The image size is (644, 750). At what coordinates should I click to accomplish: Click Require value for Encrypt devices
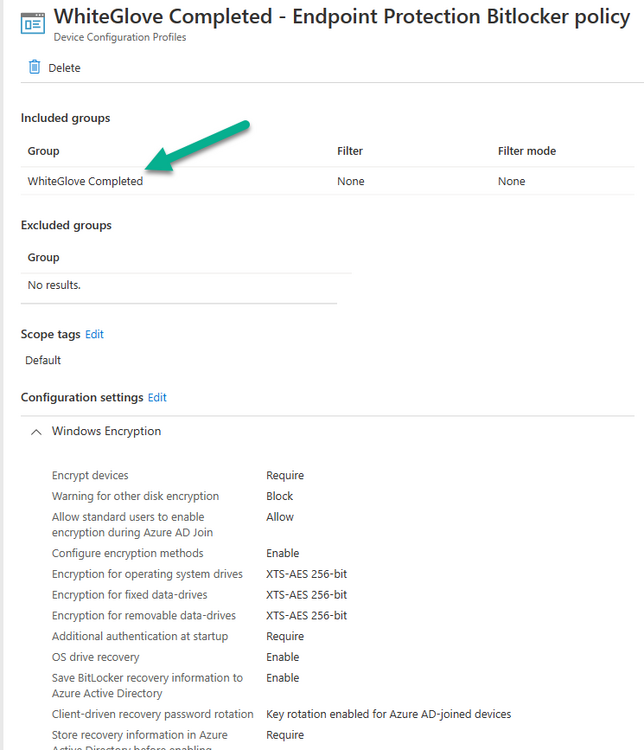click(x=285, y=475)
